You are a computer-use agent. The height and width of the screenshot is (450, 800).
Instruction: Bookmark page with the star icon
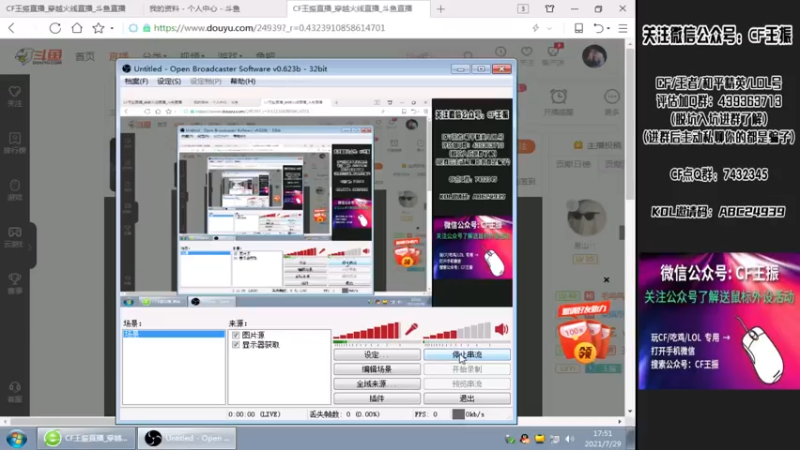tap(98, 28)
